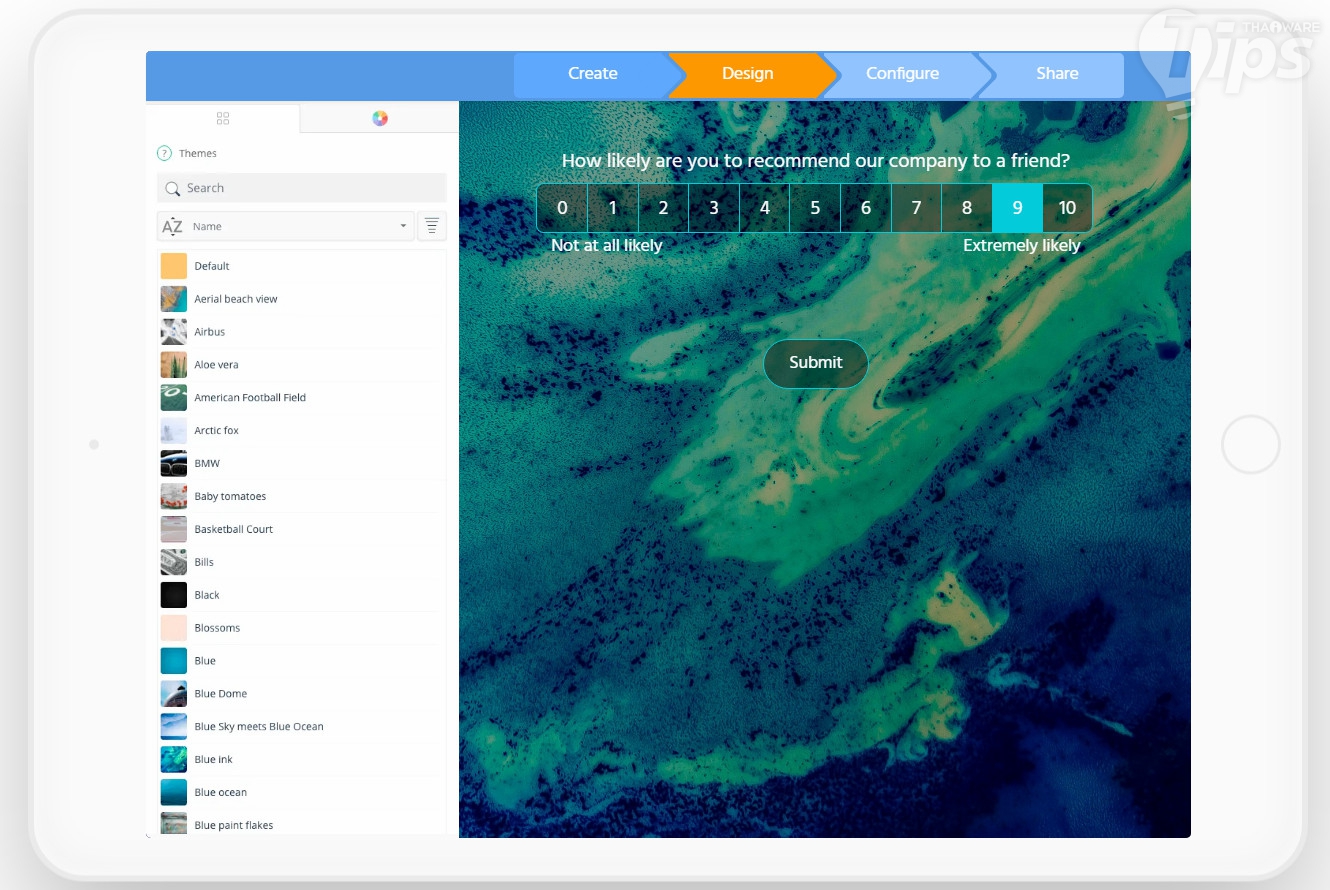This screenshot has width=1330, height=890.
Task: Pick the American Football Field thumbnail
Action: coord(174,398)
